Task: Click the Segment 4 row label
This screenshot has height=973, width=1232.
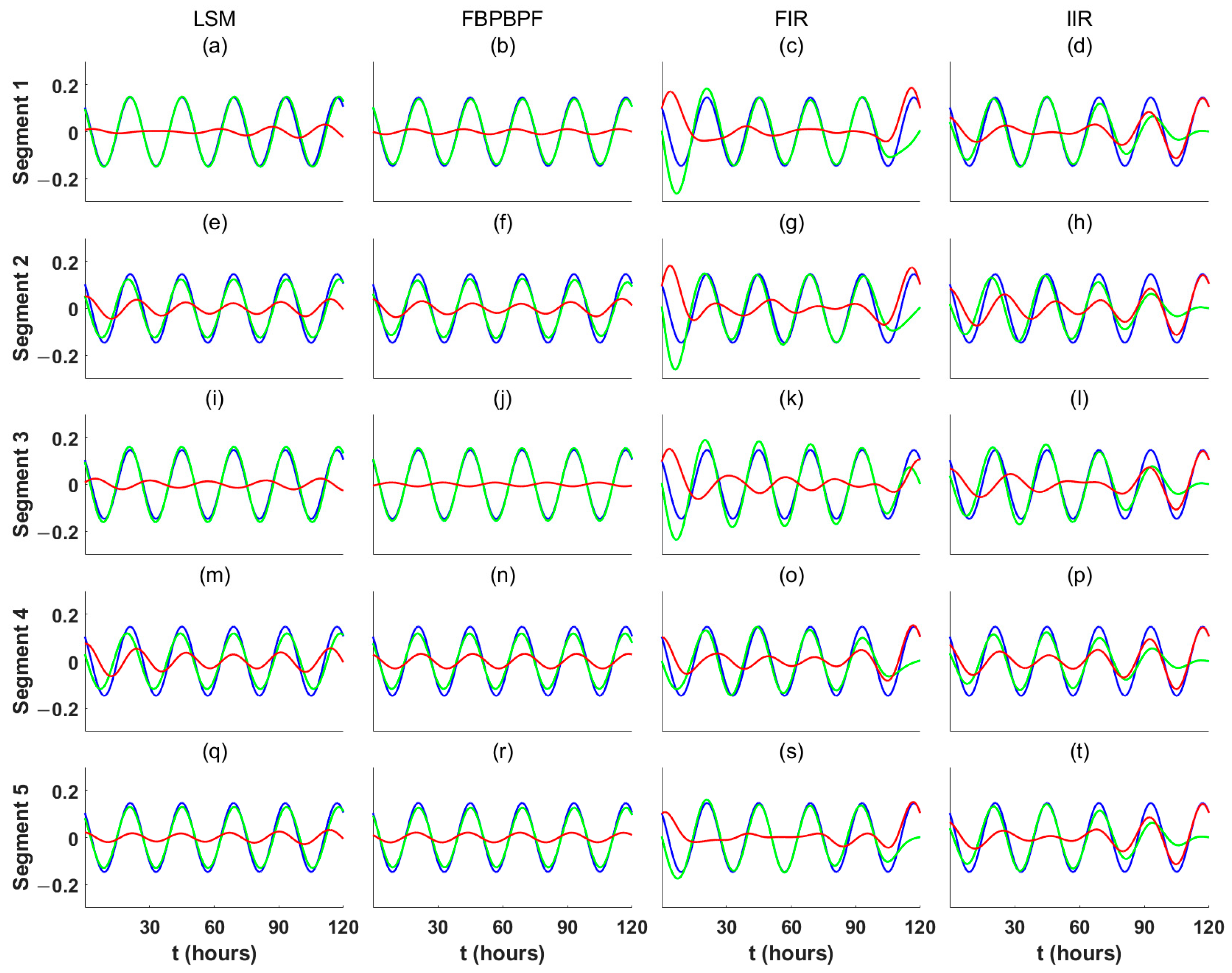Action: (21, 661)
